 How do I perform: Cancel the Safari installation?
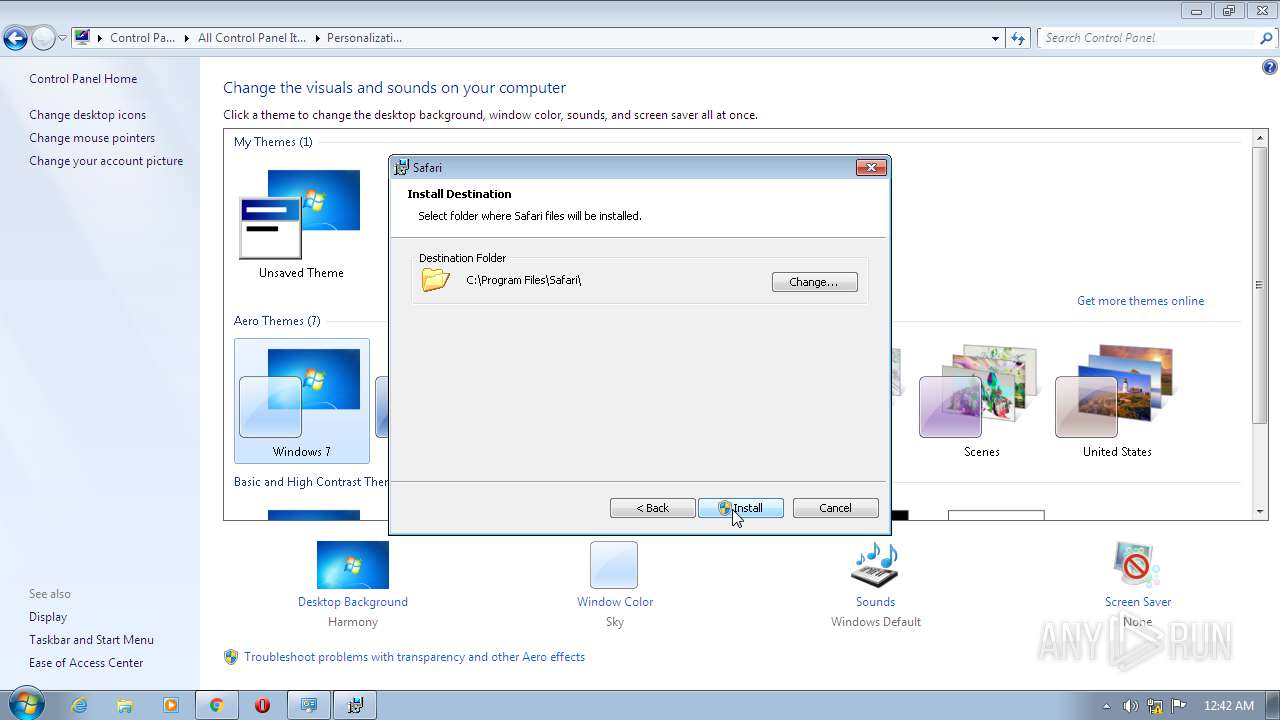pyautogui.click(x=836, y=508)
